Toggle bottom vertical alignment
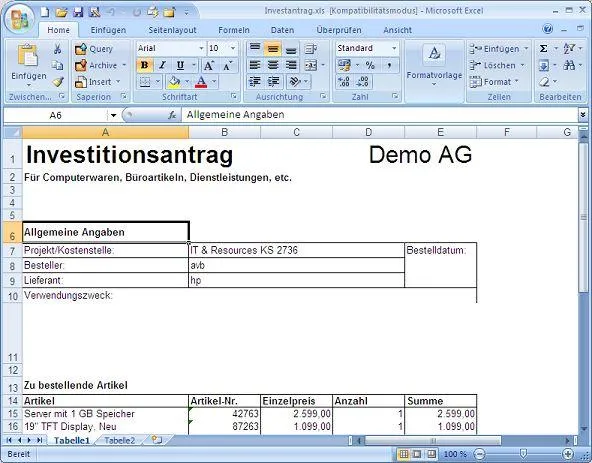 pos(291,49)
